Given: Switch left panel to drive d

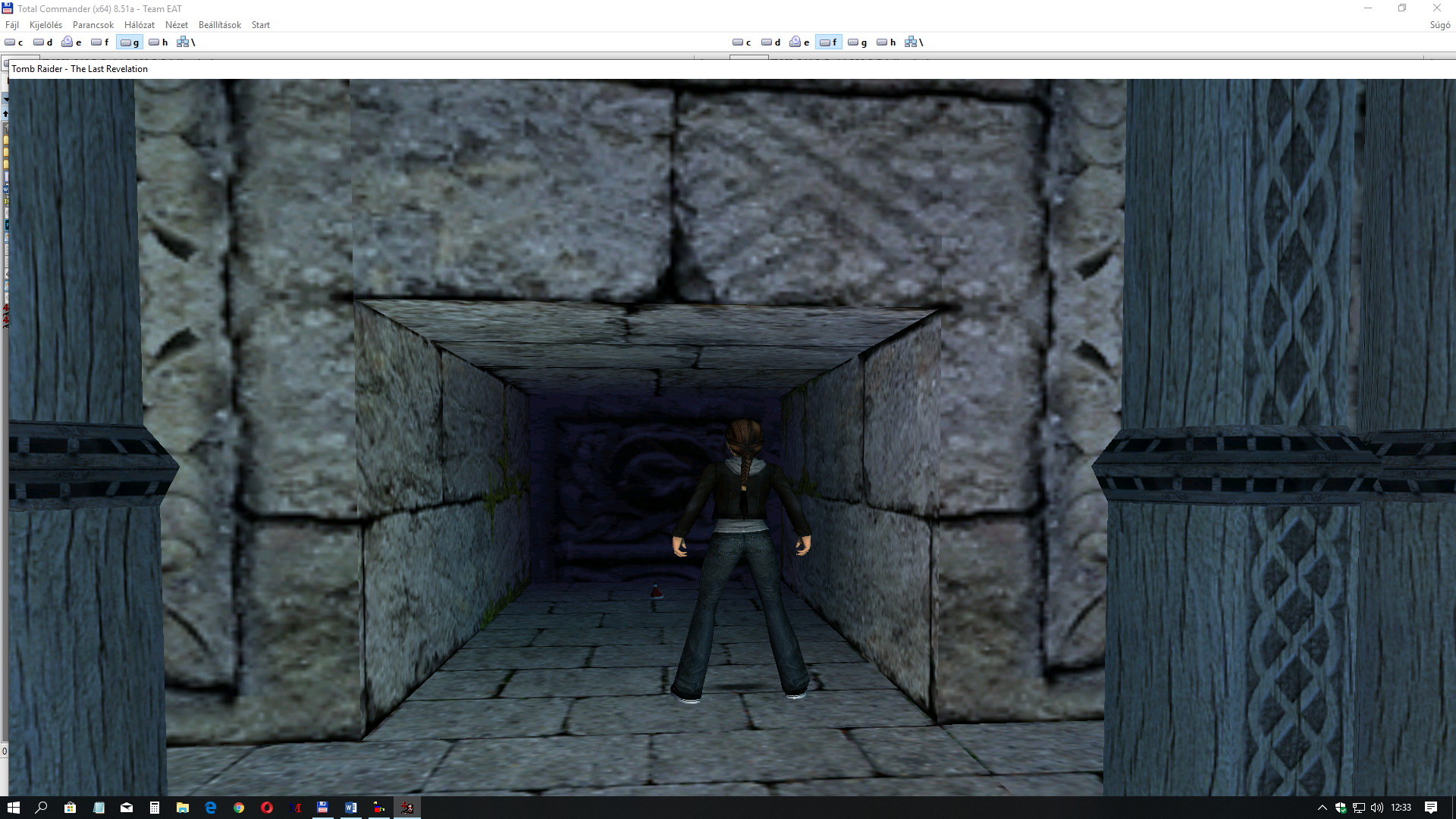Looking at the screenshot, I should pyautogui.click(x=43, y=42).
